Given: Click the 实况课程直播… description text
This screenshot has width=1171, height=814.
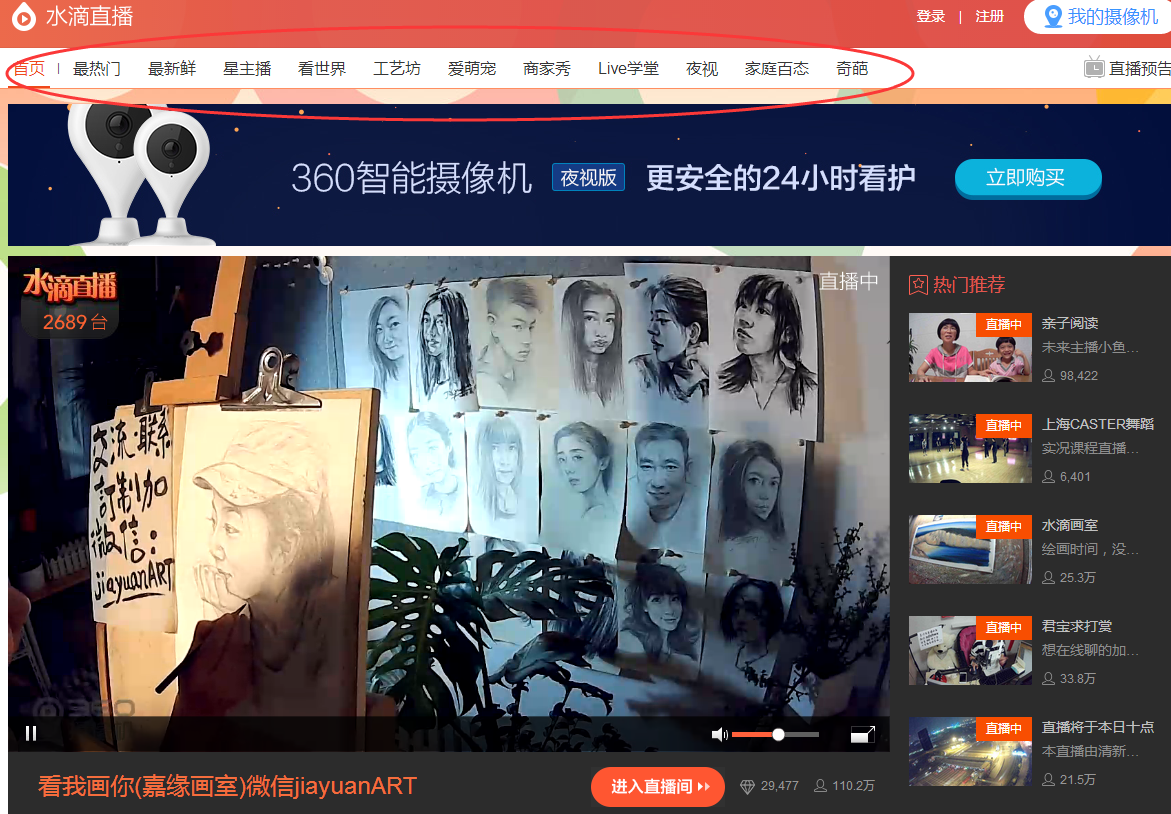Looking at the screenshot, I should 1090,448.
